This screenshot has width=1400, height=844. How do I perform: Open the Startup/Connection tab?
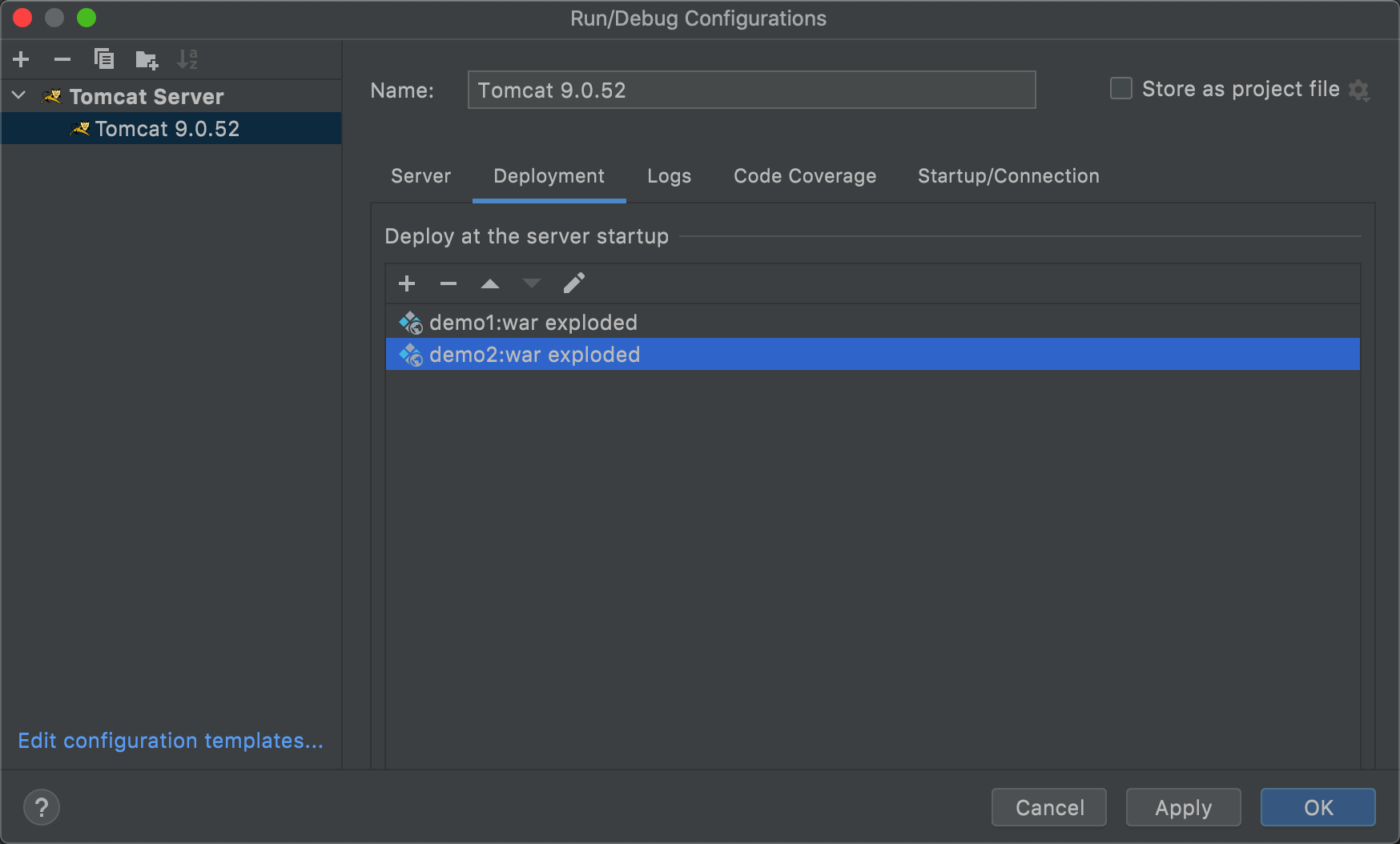[x=1008, y=176]
